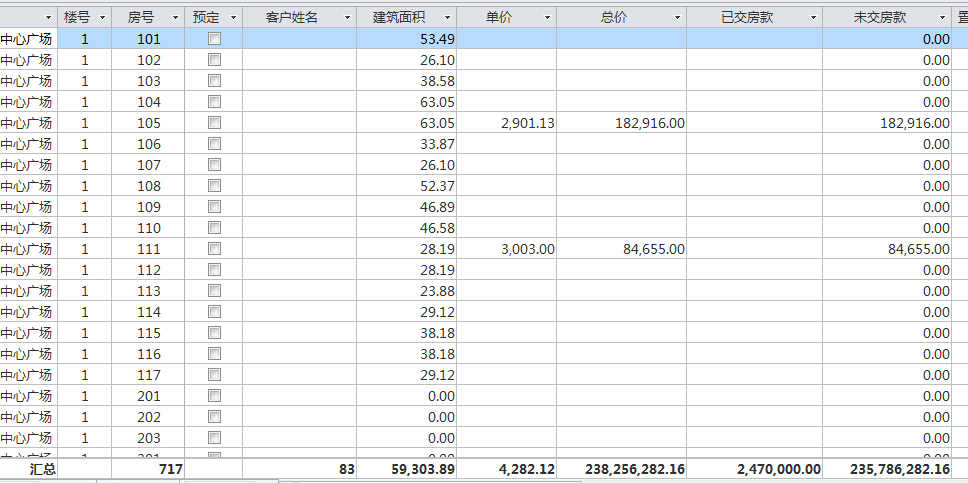
Task: Toggle the 预定 checkbox for room 105
Action: click(214, 122)
